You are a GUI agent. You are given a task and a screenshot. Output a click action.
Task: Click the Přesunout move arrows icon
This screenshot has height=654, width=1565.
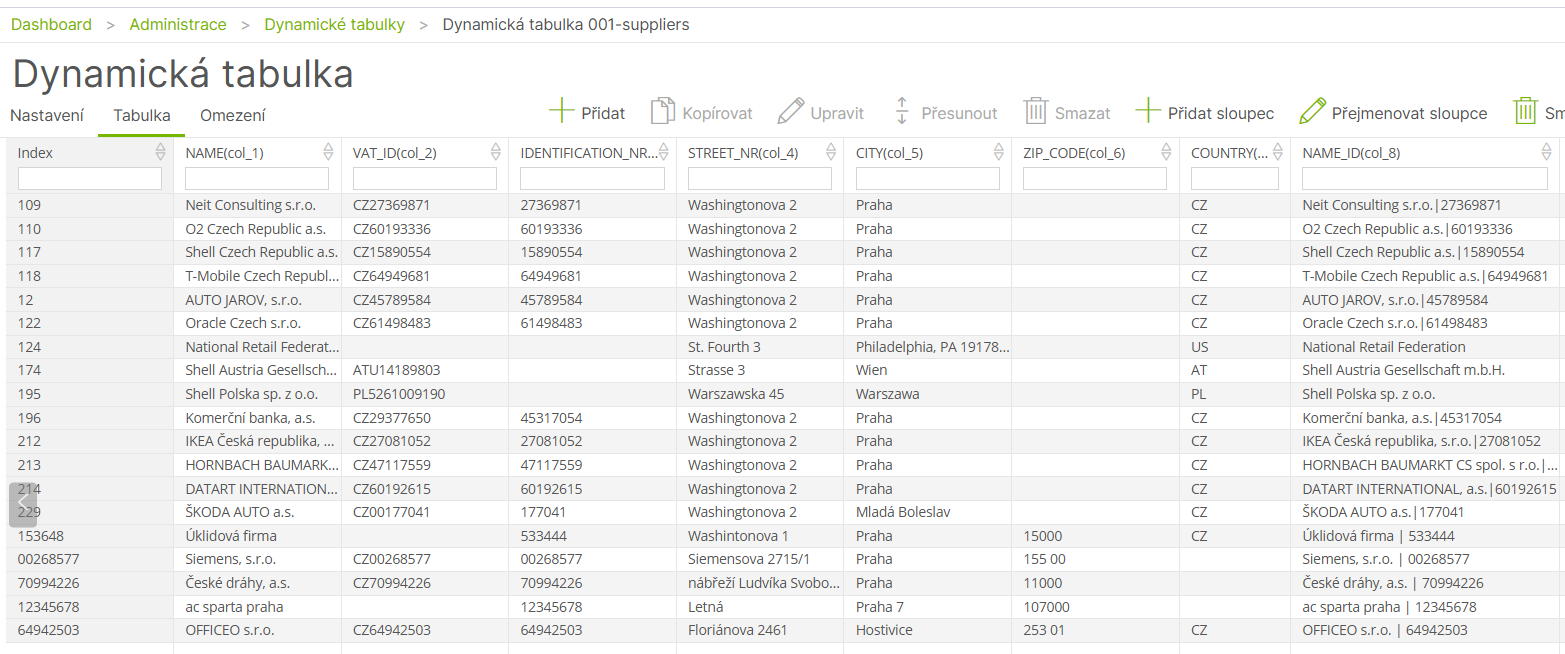coord(901,111)
